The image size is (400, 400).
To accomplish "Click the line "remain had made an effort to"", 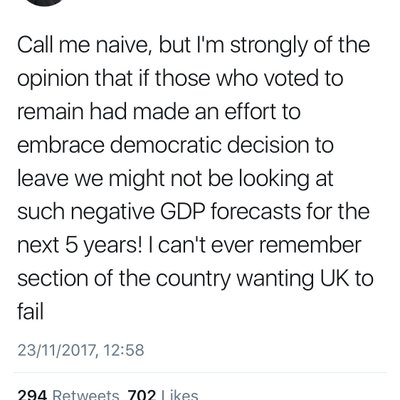I will pos(159,111).
